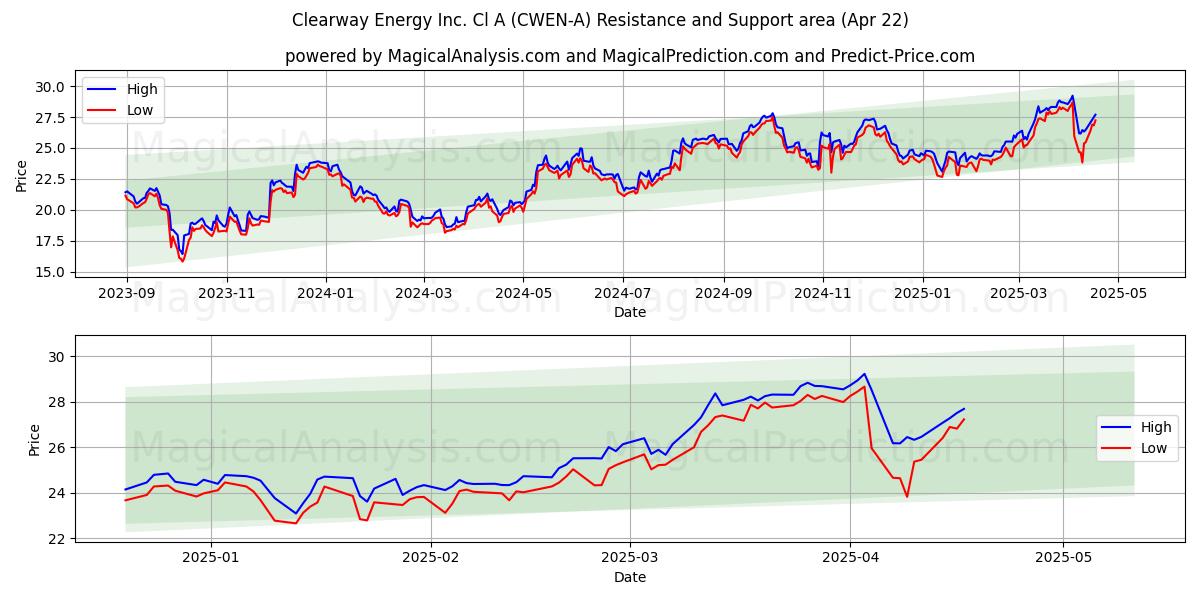Click the '2024-09' tick label
Viewport: 1200px width, 600px height.
(x=724, y=294)
